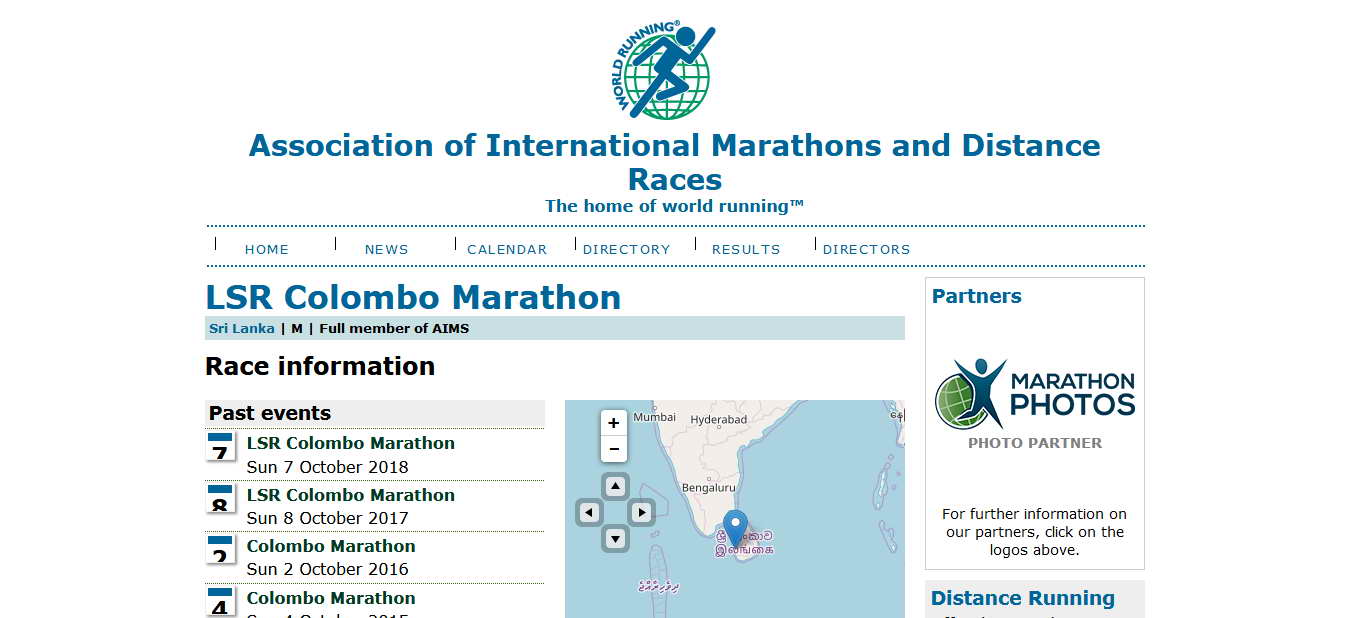Click the Past events heading
This screenshot has width=1349, height=618.
click(270, 413)
